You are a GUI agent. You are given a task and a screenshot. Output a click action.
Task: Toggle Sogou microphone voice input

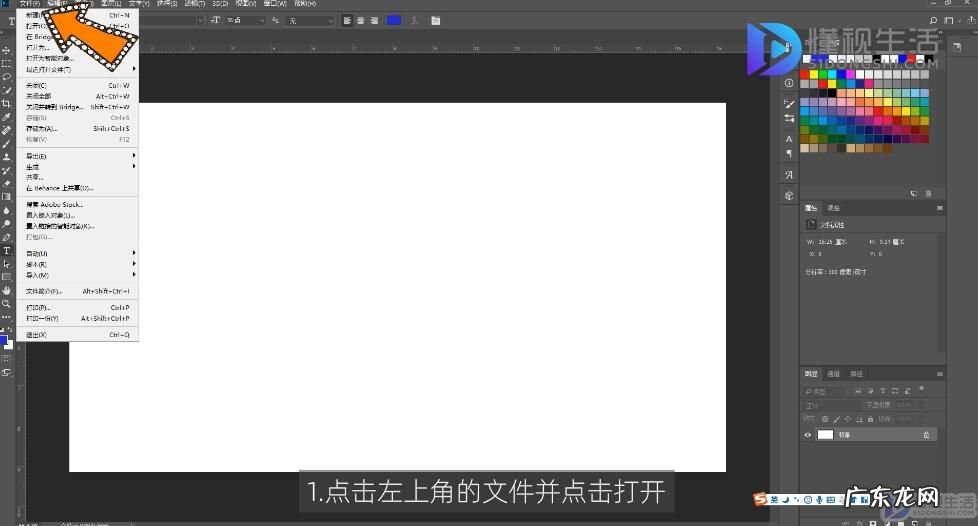(x=819, y=500)
